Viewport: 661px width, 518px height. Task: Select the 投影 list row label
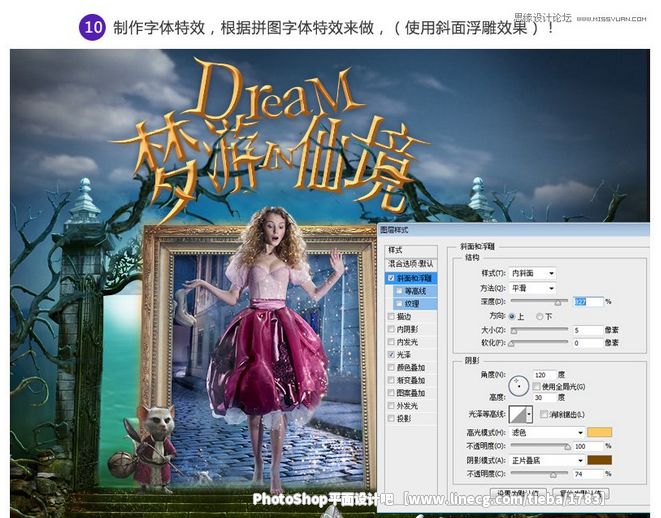[x=404, y=419]
